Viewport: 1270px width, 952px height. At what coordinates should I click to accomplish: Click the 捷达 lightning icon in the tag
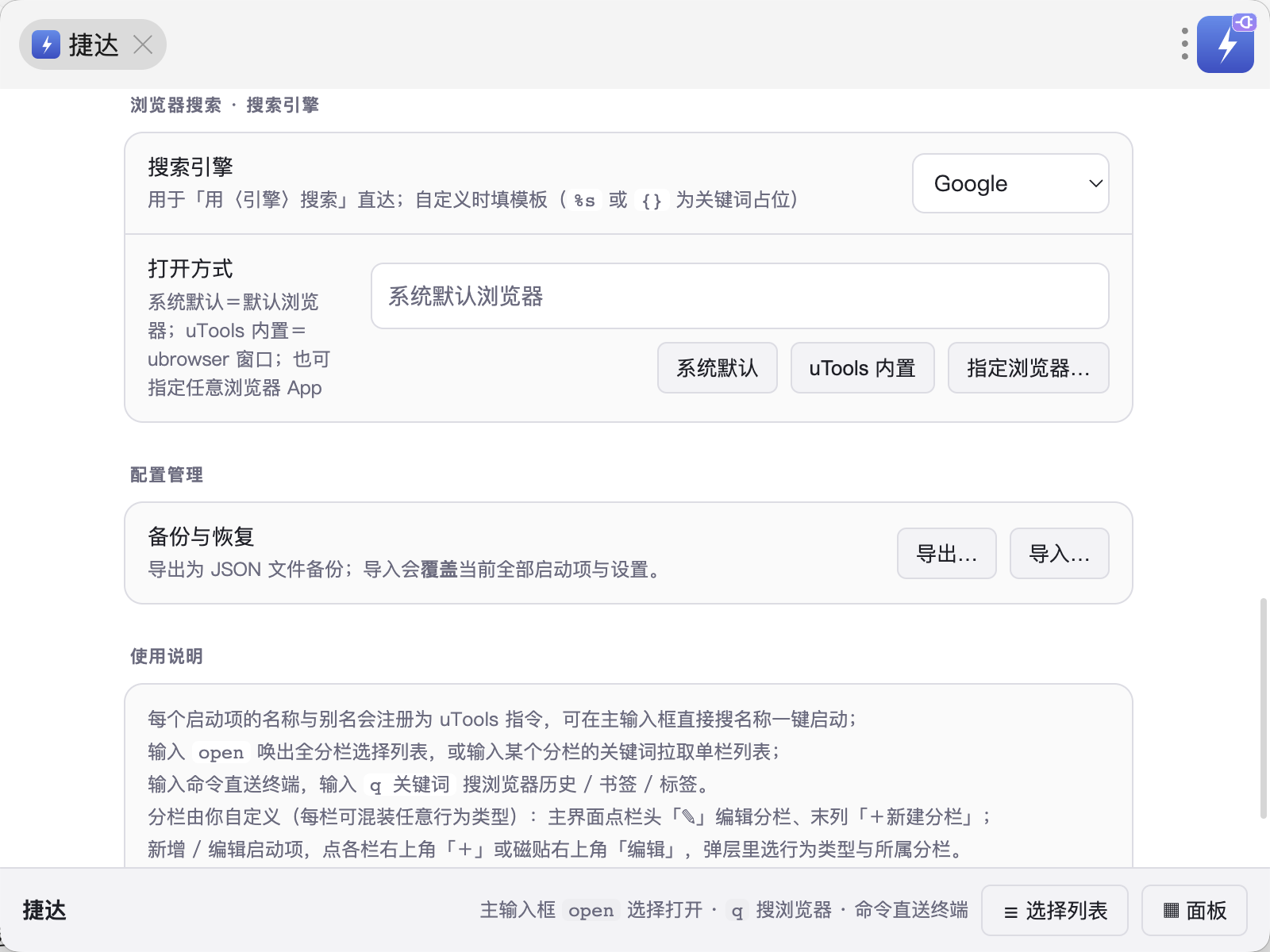pos(46,44)
